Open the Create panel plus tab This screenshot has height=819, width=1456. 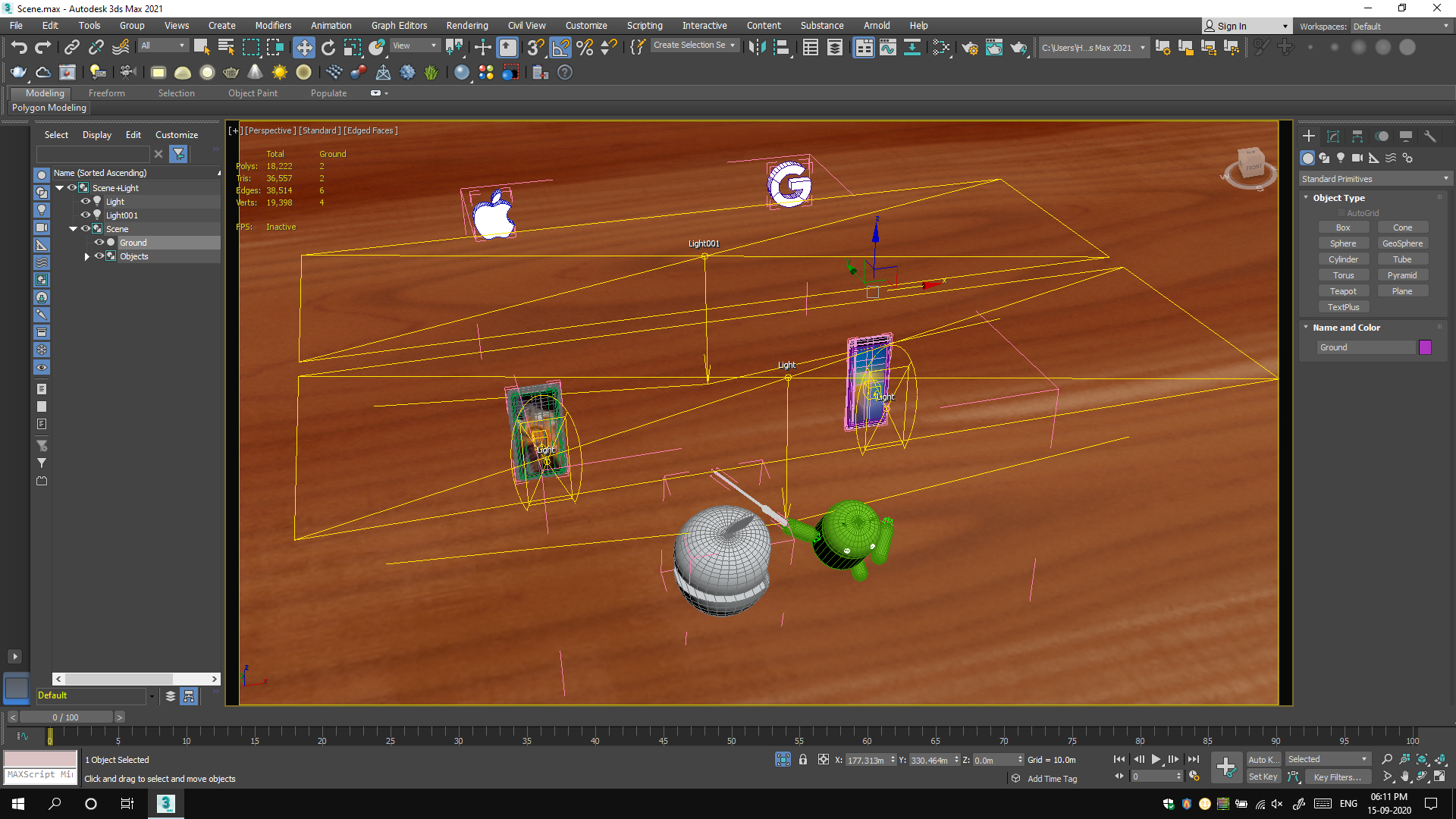[x=1309, y=136]
